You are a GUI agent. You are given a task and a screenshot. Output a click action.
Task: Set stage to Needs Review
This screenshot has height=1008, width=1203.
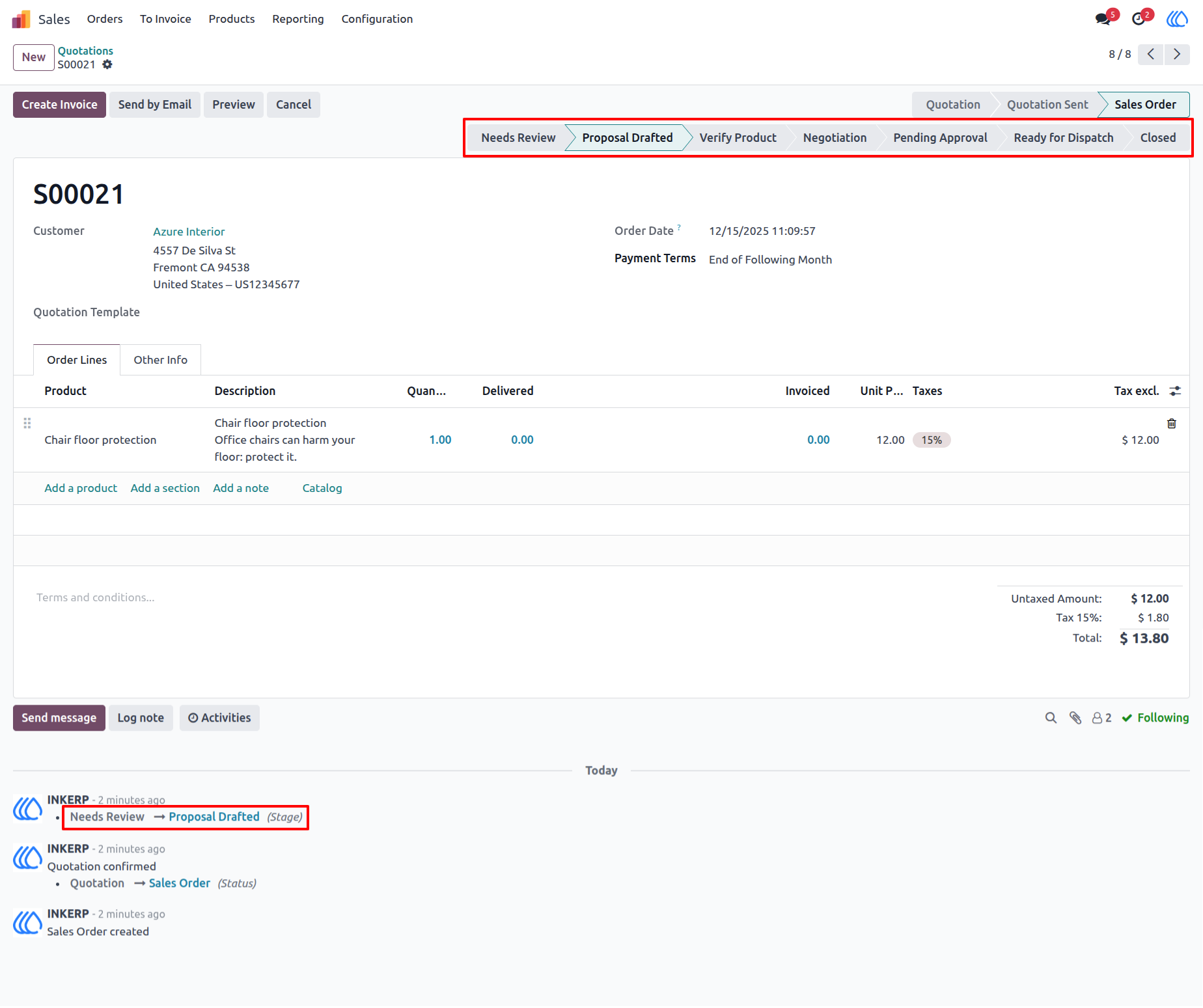pyautogui.click(x=518, y=138)
